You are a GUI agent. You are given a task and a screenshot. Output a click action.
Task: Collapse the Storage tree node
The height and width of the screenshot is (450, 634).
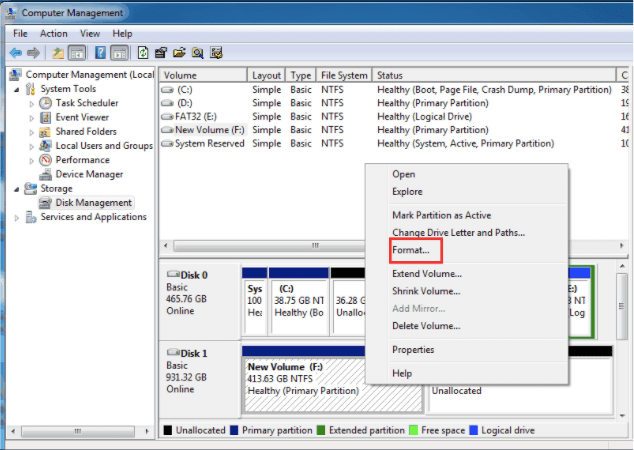tap(17, 189)
